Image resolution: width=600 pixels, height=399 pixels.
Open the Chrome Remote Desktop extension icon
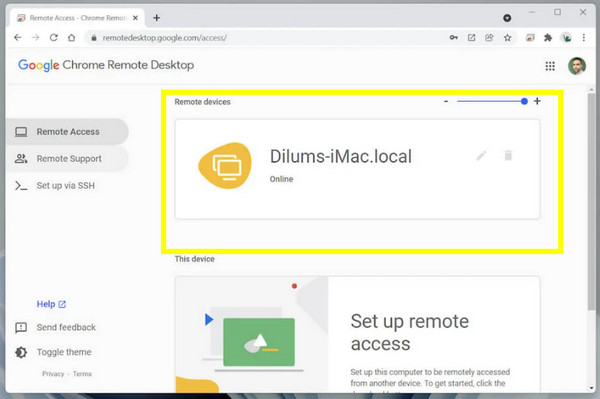coord(530,37)
